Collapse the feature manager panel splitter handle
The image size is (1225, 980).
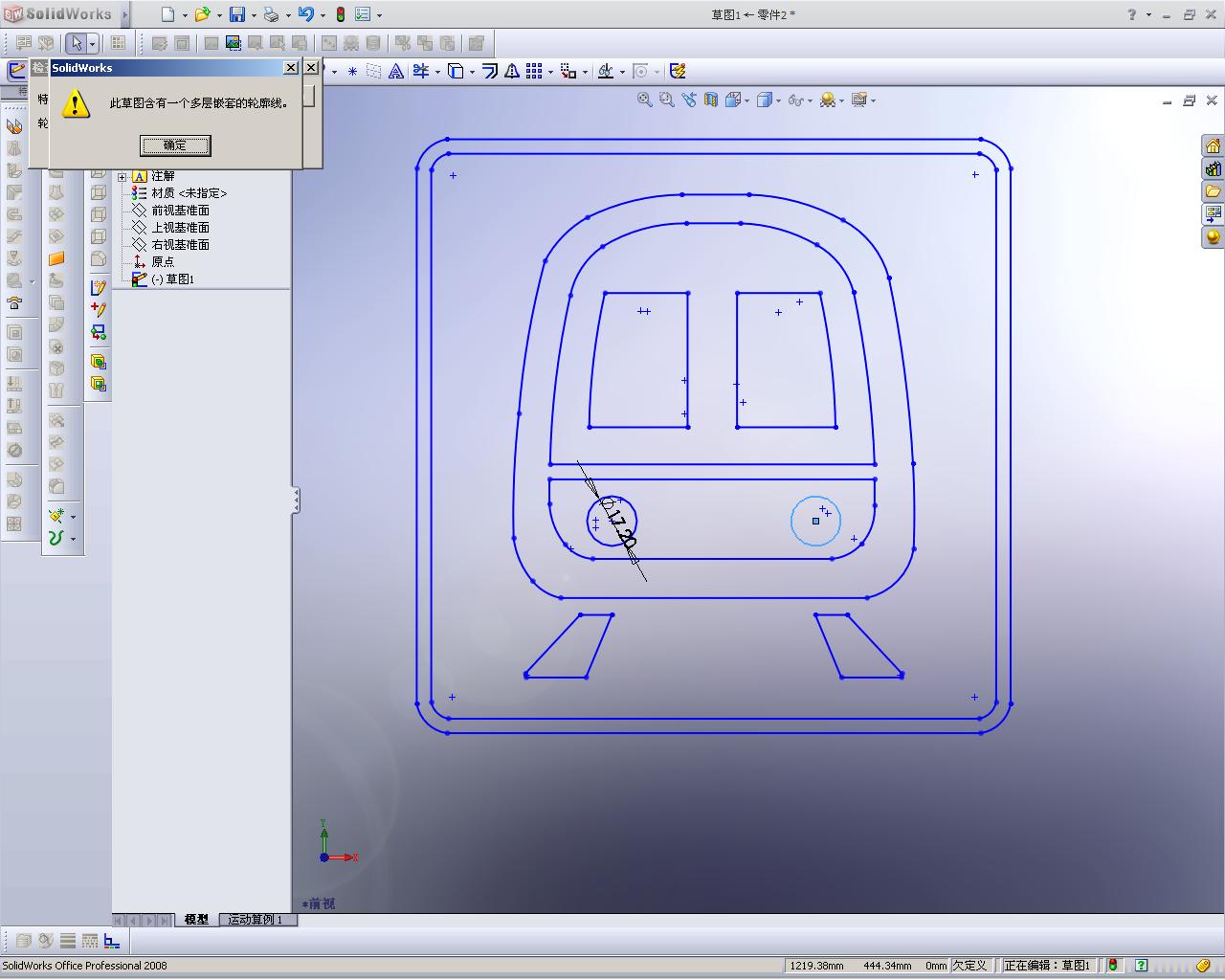coord(296,500)
